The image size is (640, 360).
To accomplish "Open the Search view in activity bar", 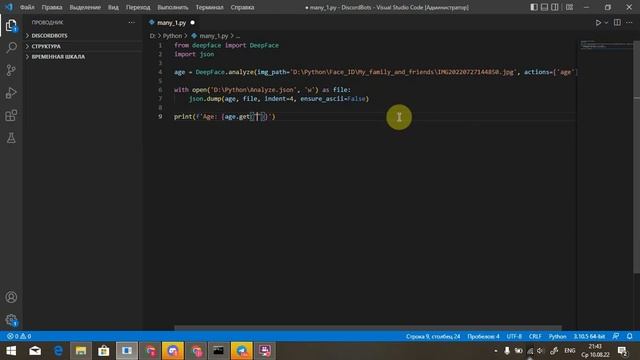I will point(11,48).
